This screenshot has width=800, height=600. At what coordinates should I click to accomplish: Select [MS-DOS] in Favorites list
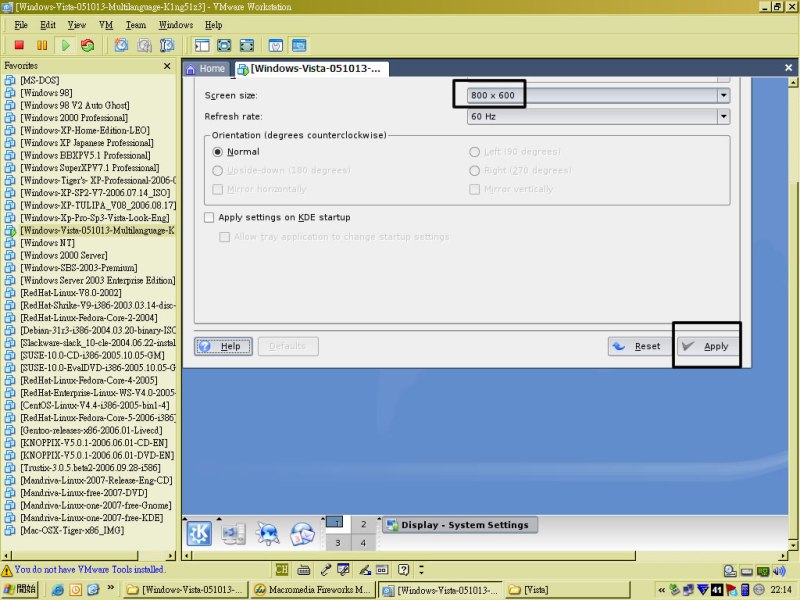(x=40, y=80)
